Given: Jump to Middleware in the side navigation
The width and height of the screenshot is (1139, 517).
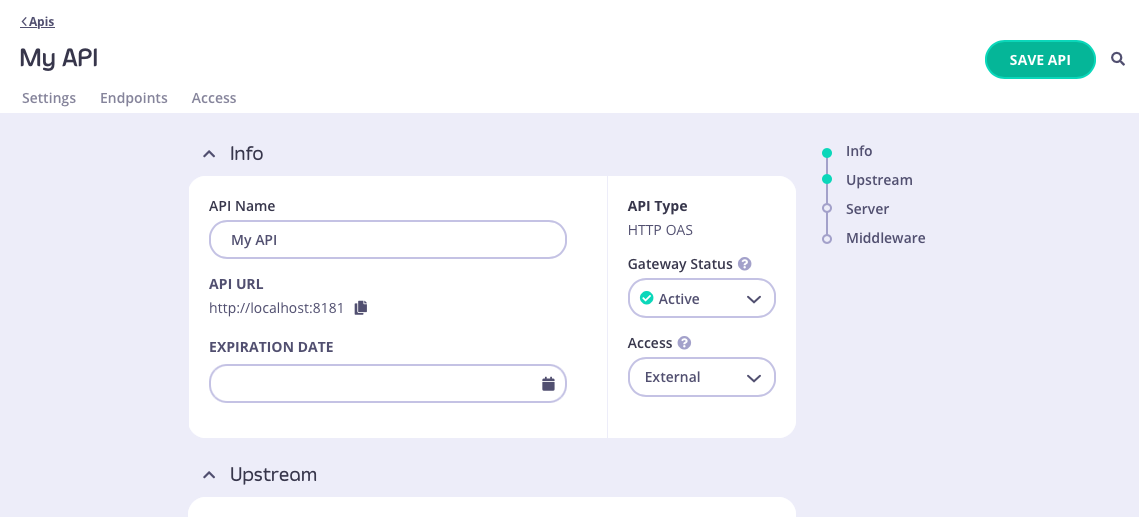Looking at the screenshot, I should (885, 238).
